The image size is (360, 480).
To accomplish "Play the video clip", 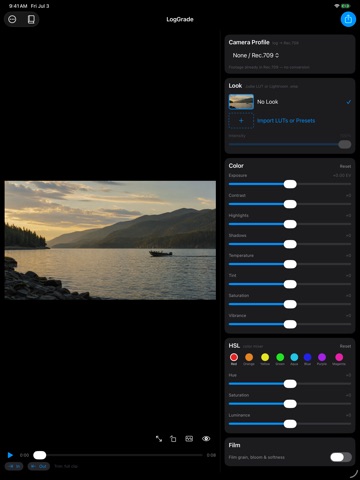I will coord(10,455).
